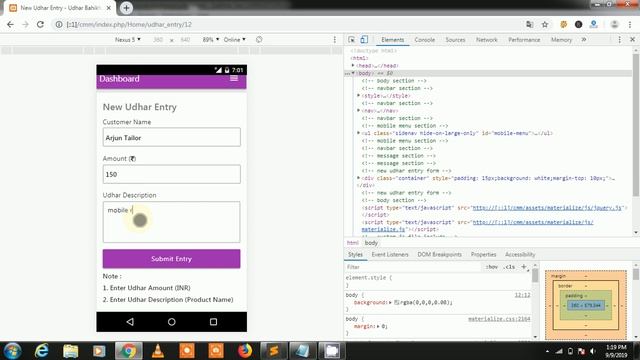Viewport: 640px width, 360px height.
Task: Open Firefox from taskbar
Action: (x=245, y=351)
